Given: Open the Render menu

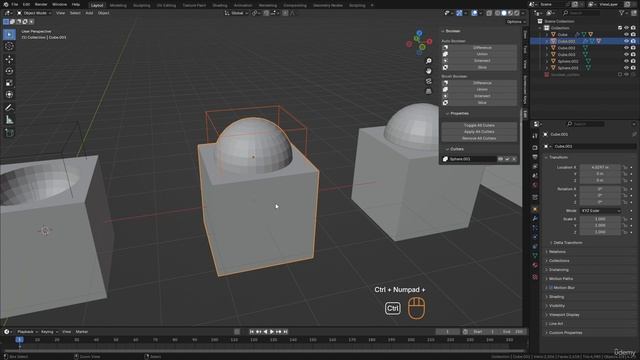Looking at the screenshot, I should (x=41, y=4).
